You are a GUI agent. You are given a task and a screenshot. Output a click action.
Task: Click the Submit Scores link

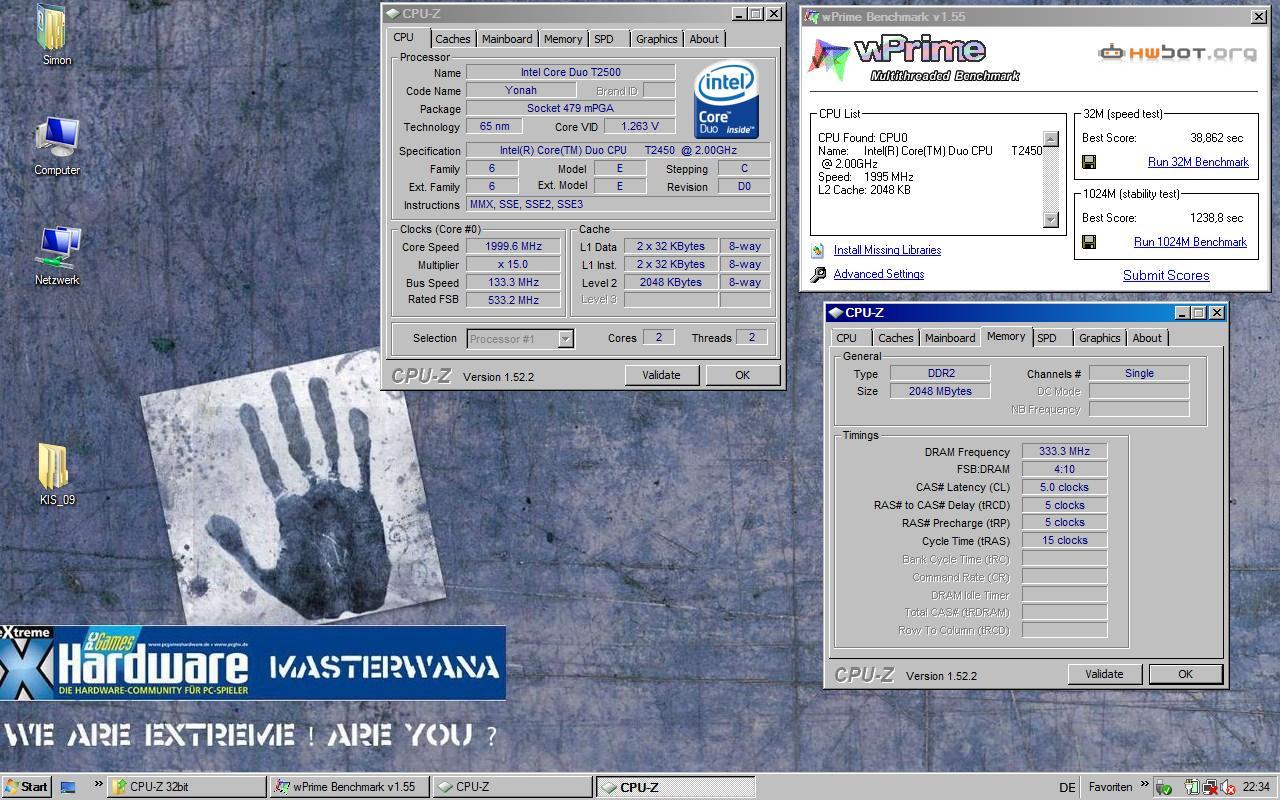pos(1166,276)
